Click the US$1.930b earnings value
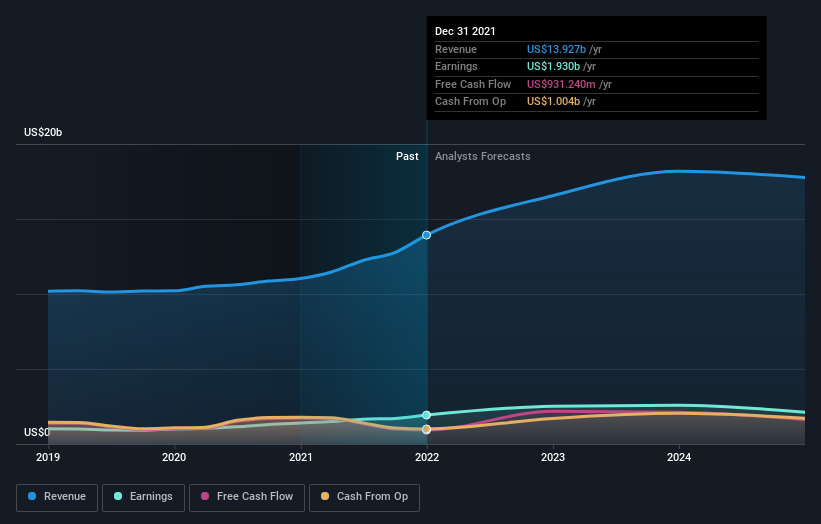821x524 pixels. point(553,66)
